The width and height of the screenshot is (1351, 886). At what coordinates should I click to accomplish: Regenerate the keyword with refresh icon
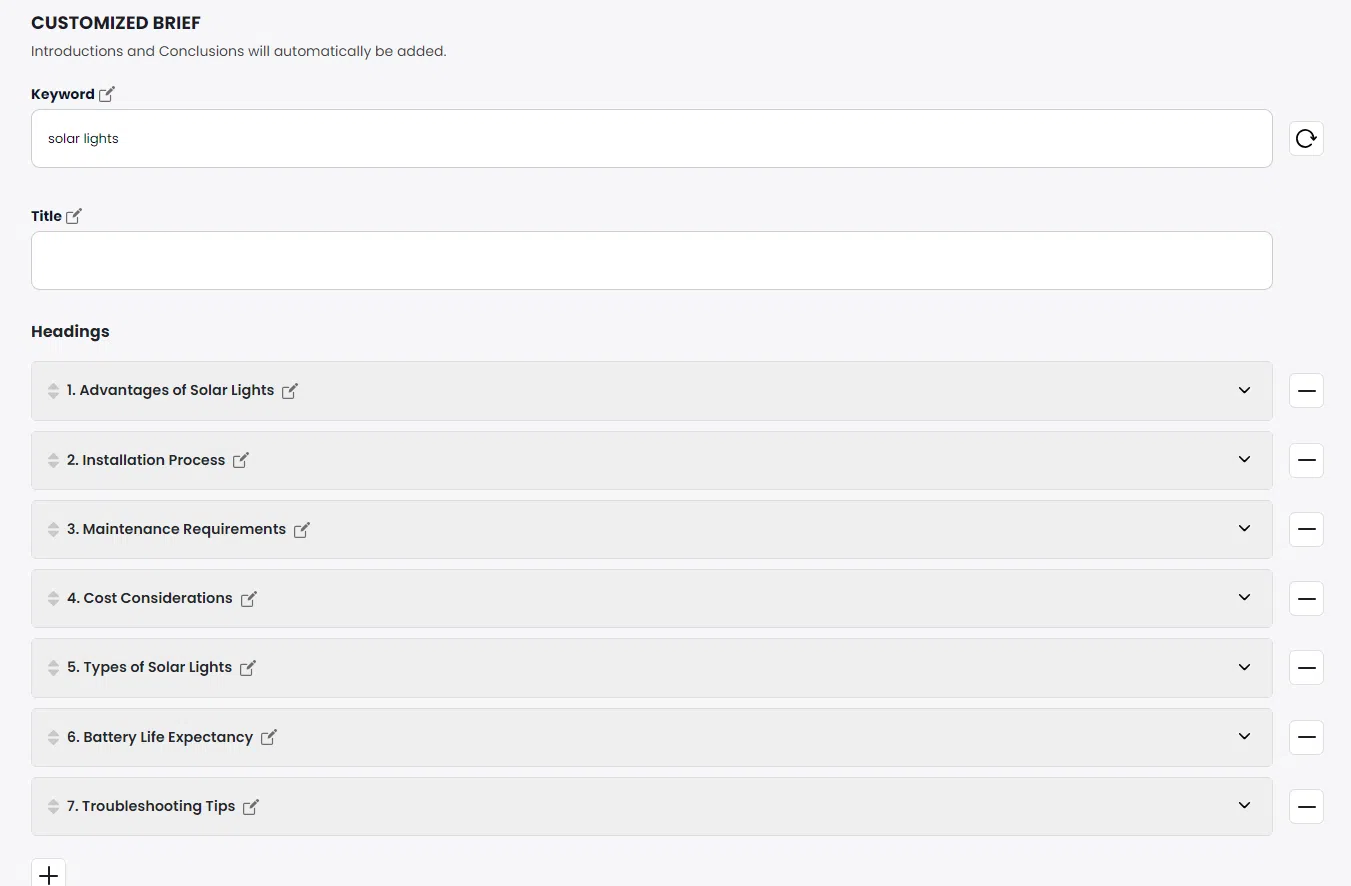[1306, 139]
